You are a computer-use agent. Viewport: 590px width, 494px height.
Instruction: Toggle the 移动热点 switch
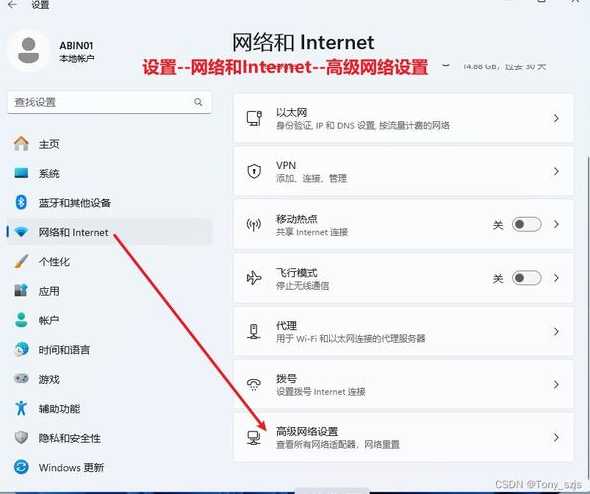pos(526,225)
